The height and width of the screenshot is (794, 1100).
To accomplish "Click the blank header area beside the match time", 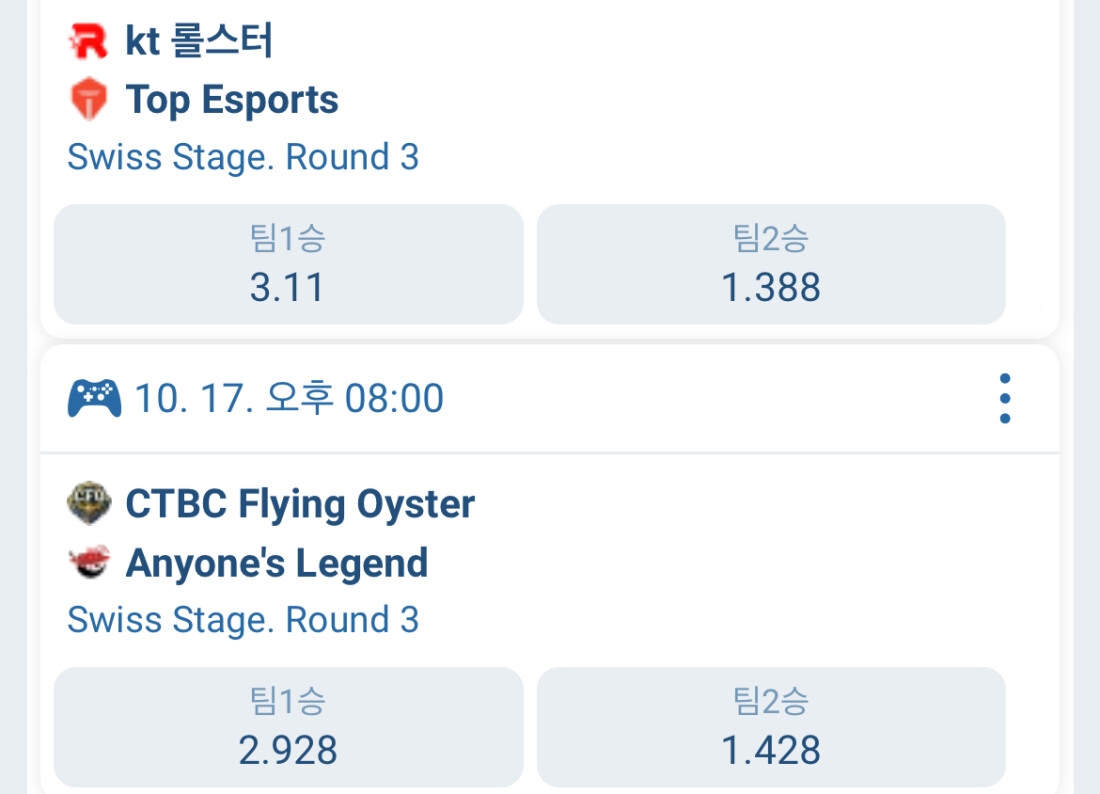I will [x=700, y=398].
